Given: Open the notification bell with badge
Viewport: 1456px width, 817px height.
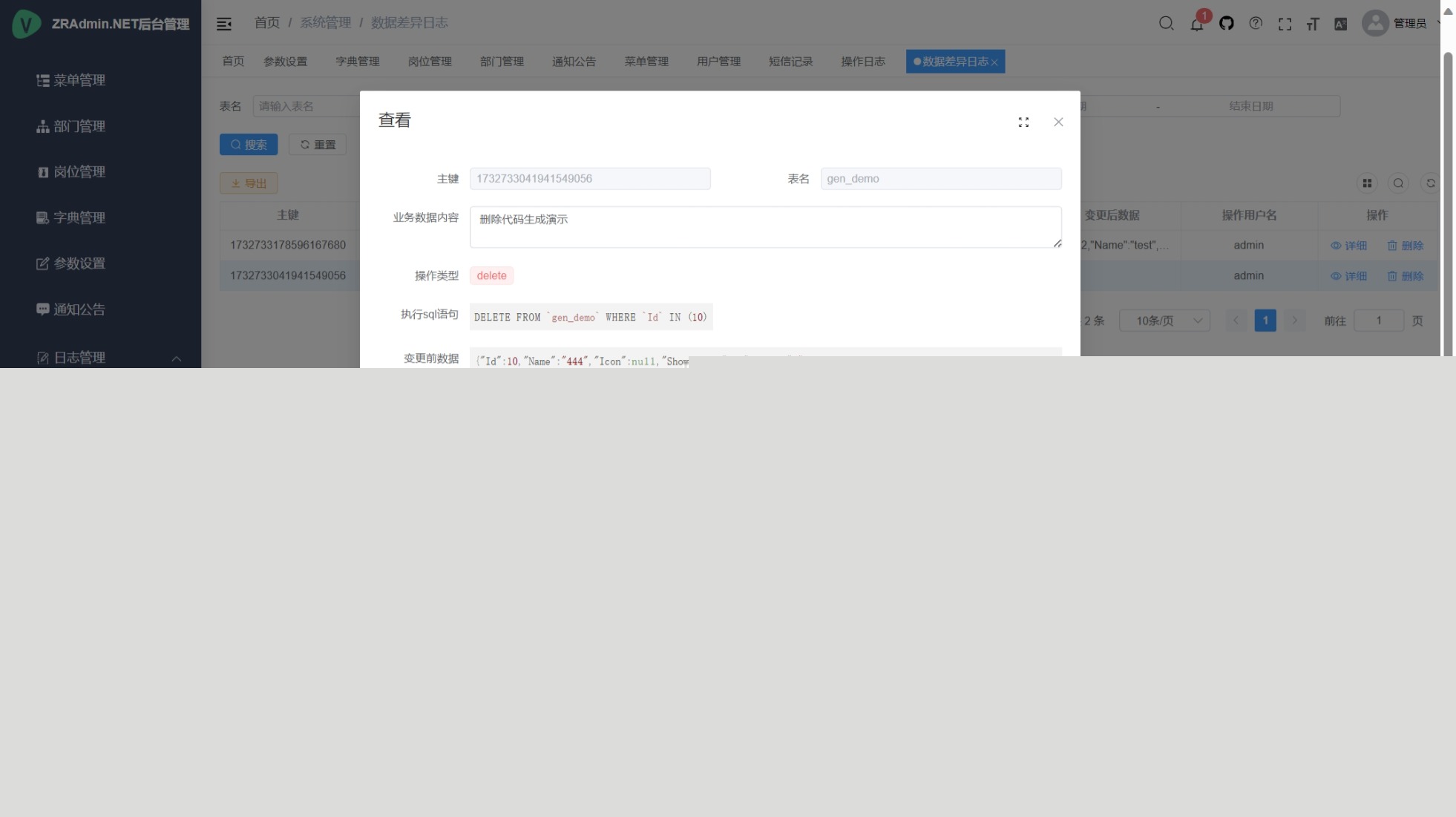Looking at the screenshot, I should (x=1196, y=24).
